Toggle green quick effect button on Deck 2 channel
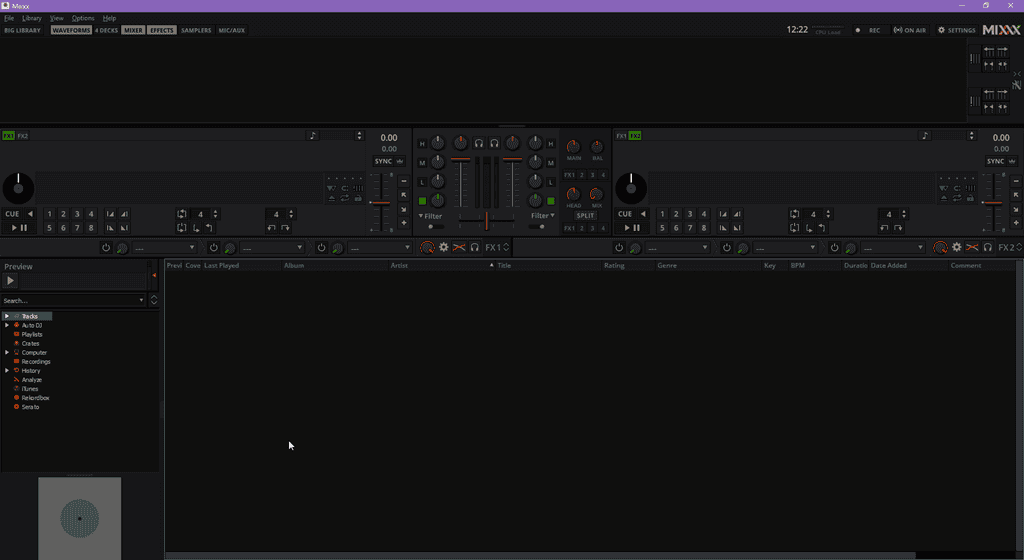Screen dimensions: 1024x560 tap(551, 201)
